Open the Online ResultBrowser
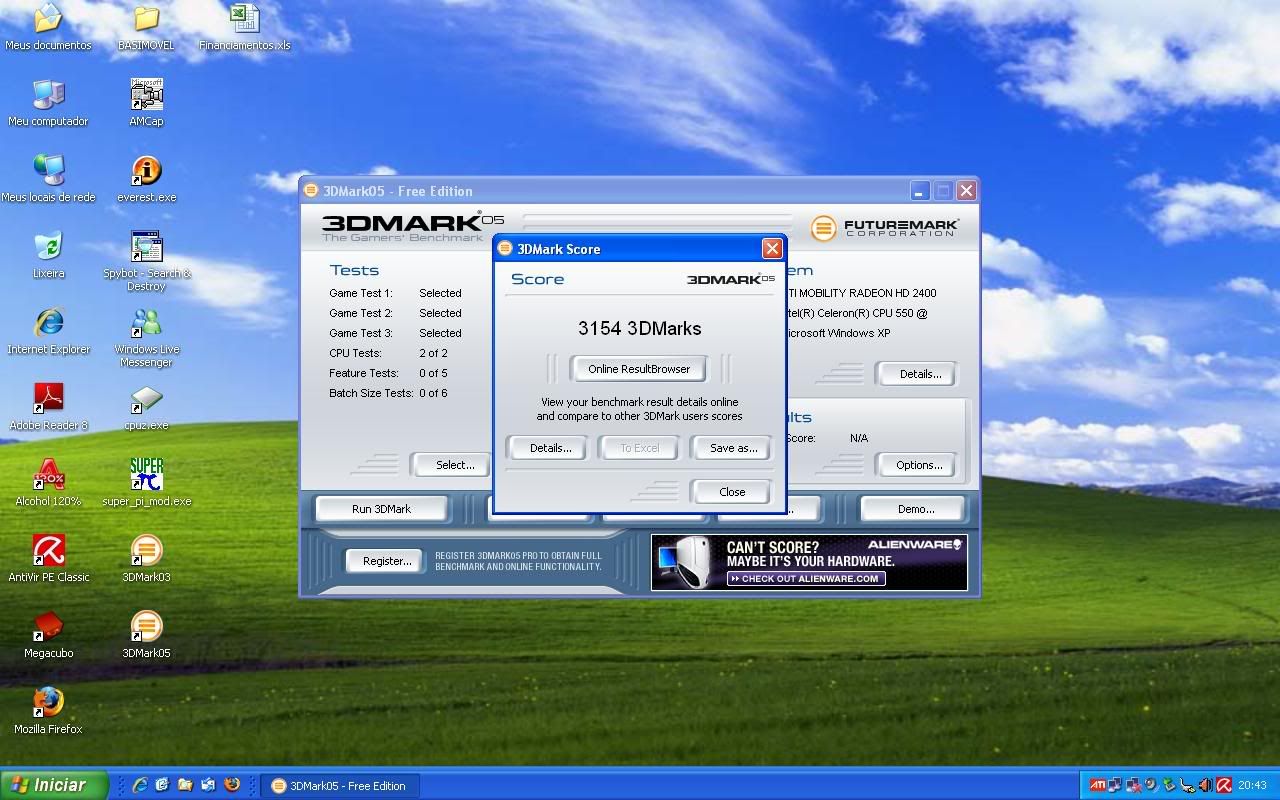Viewport: 1280px width, 800px height. click(639, 368)
